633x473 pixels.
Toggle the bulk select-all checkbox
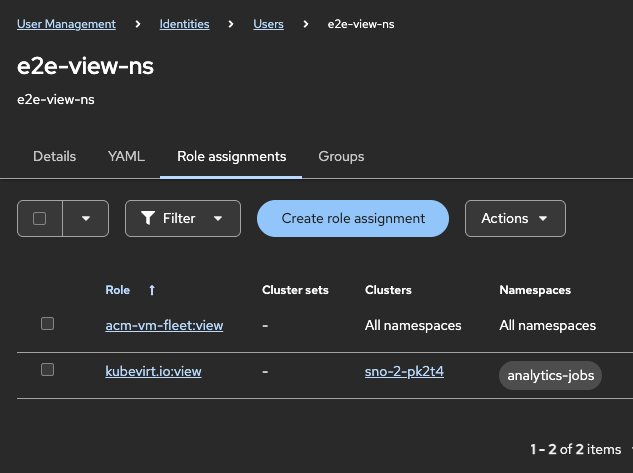(40, 218)
